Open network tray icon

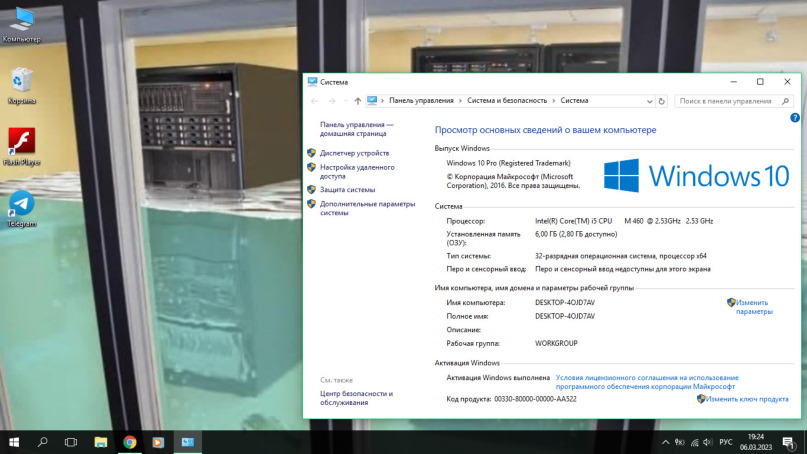pos(694,442)
